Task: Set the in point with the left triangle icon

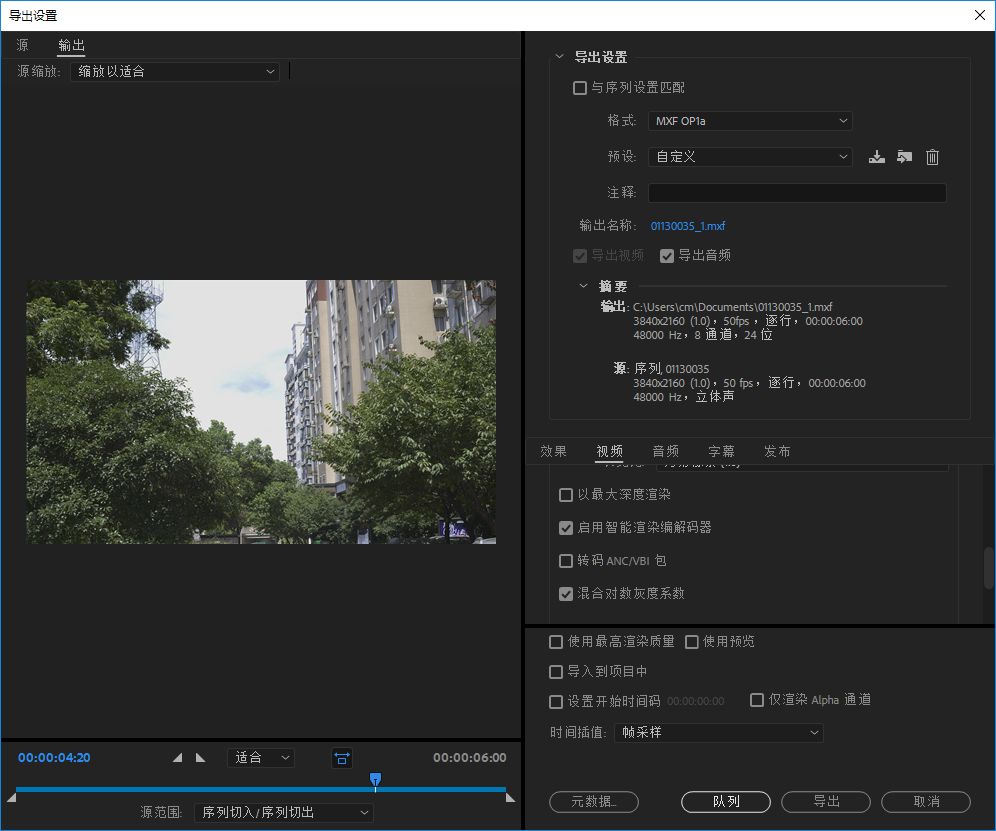Action: pyautogui.click(x=178, y=758)
